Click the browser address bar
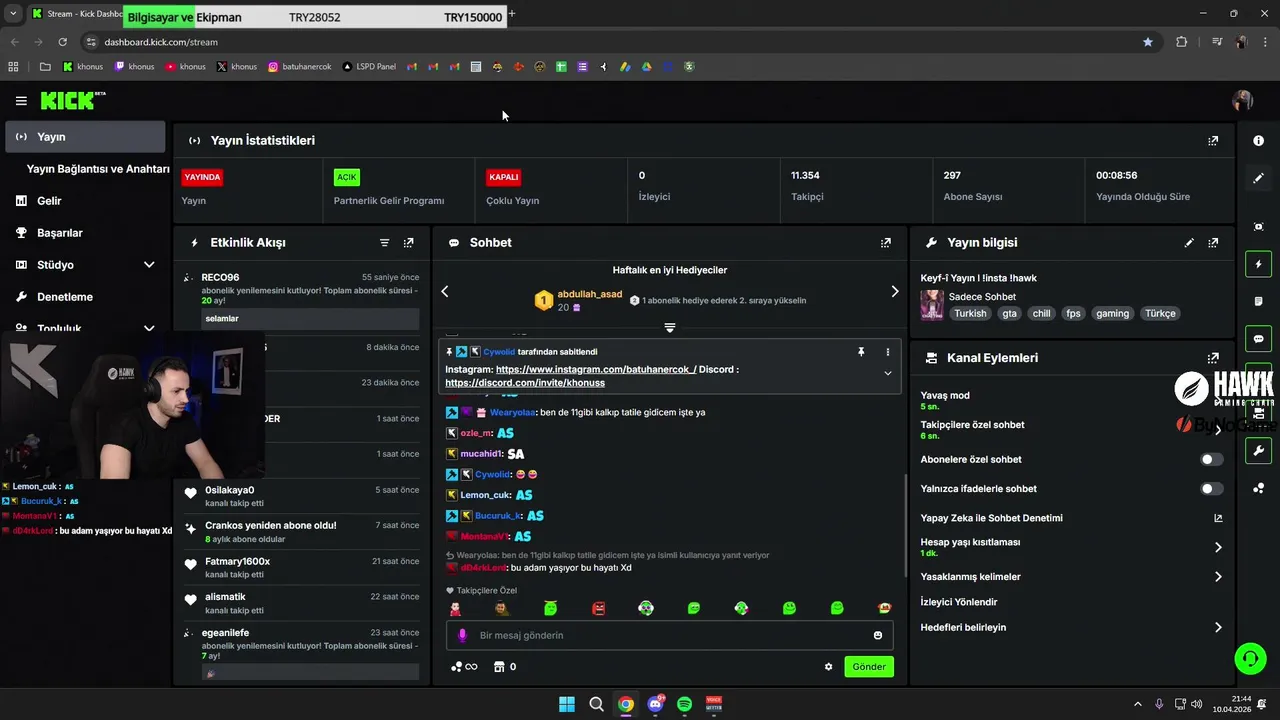1280x720 pixels. [610, 42]
